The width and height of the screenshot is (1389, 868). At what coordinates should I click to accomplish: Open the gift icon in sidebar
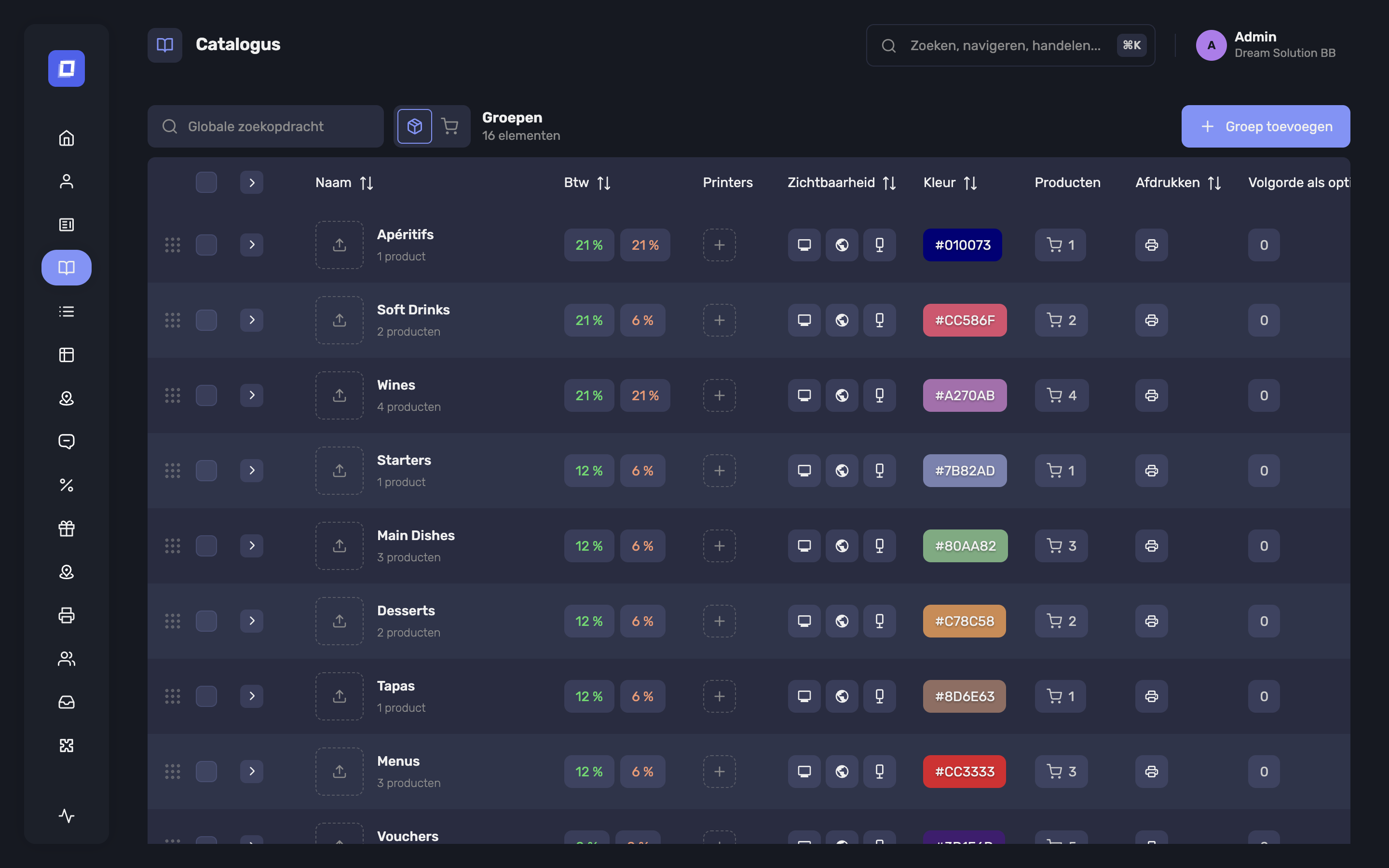click(x=67, y=528)
